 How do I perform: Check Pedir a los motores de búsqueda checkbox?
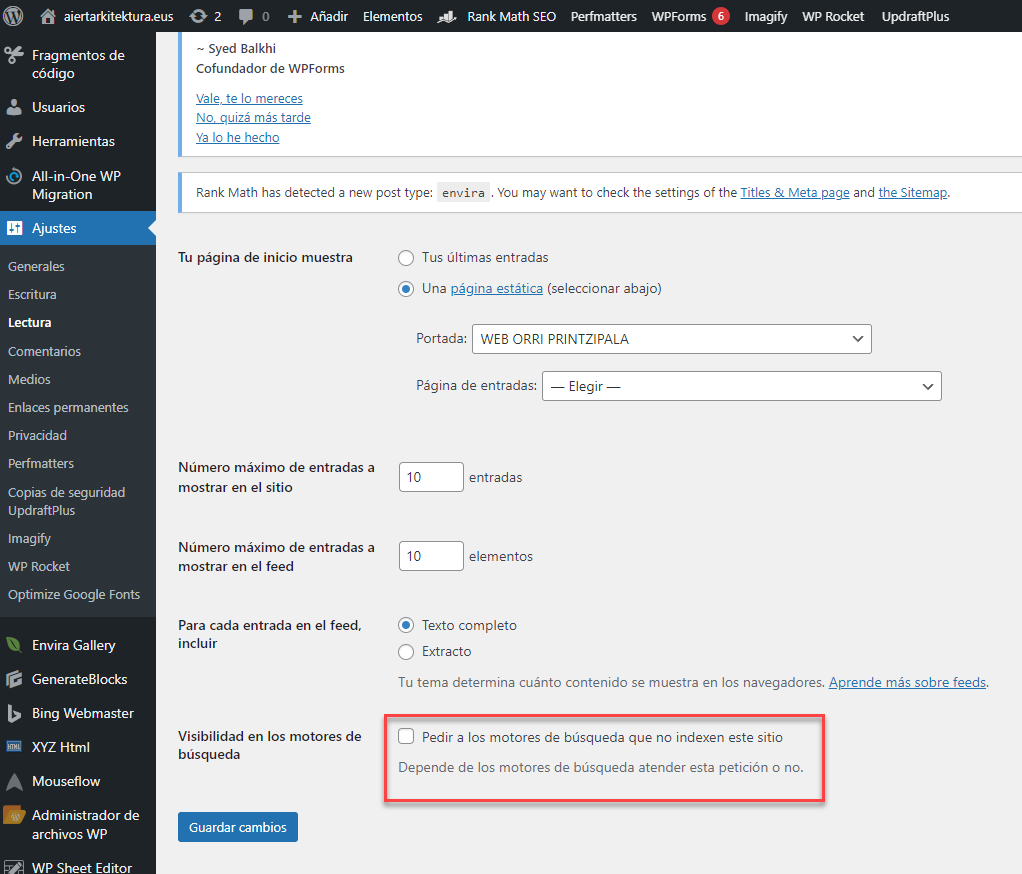(406, 736)
